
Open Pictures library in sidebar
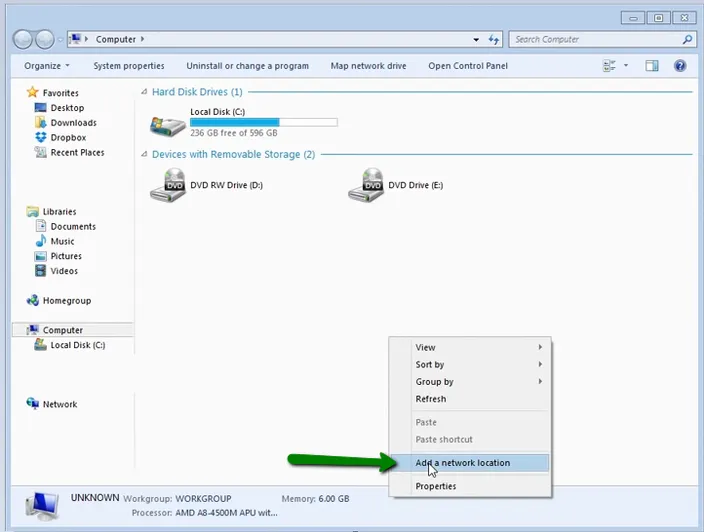tap(66, 256)
